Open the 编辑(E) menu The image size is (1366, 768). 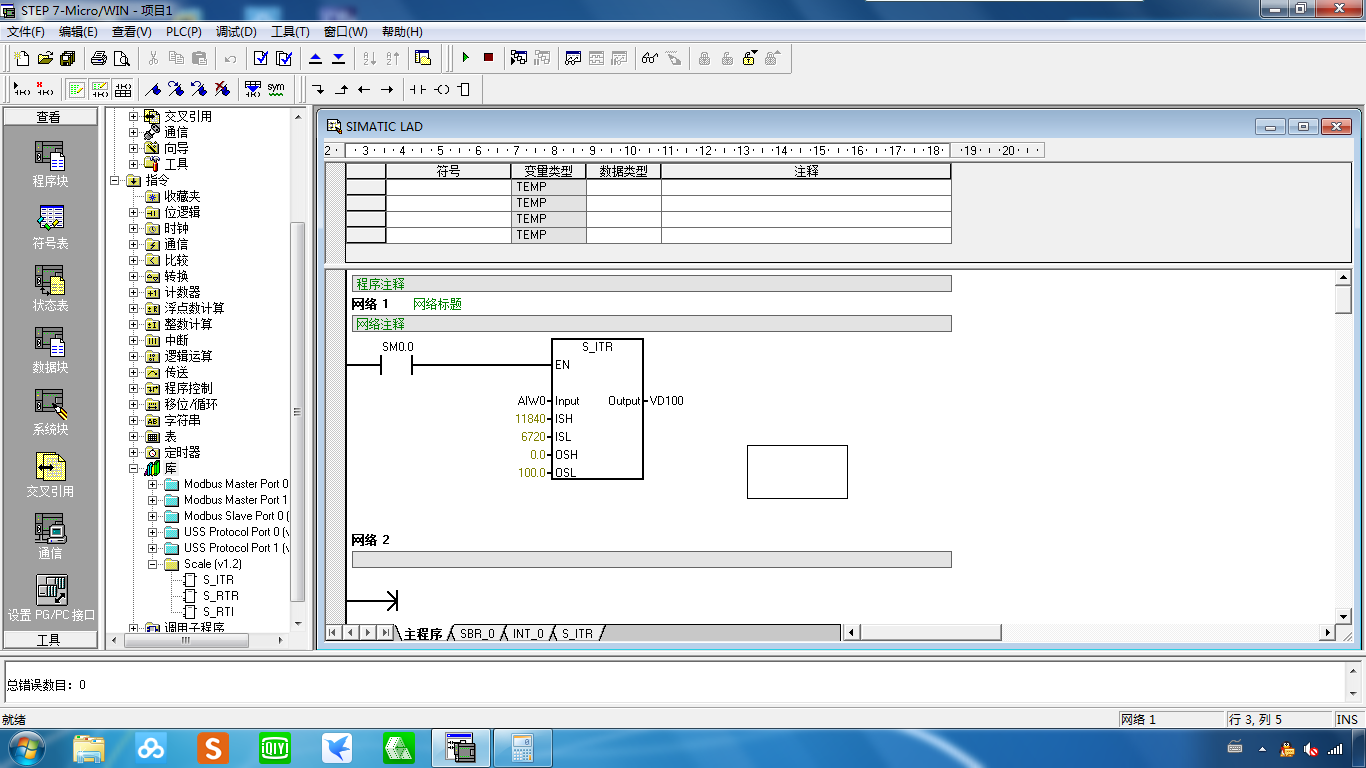coord(78,32)
